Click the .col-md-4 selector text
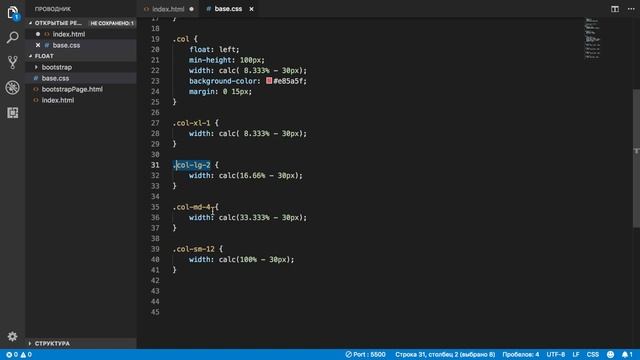The height and width of the screenshot is (360, 640). [191, 207]
